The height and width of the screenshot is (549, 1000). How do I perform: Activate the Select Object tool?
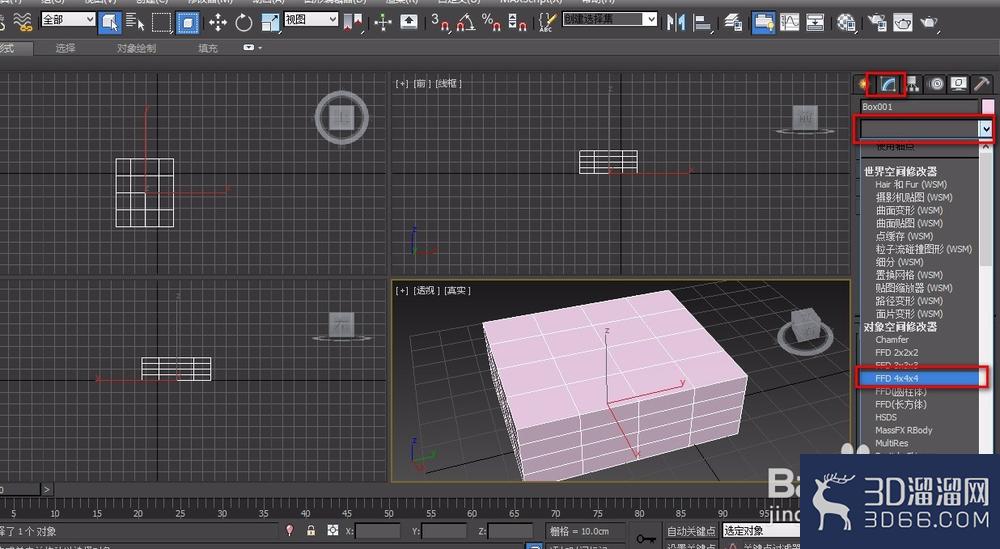110,23
